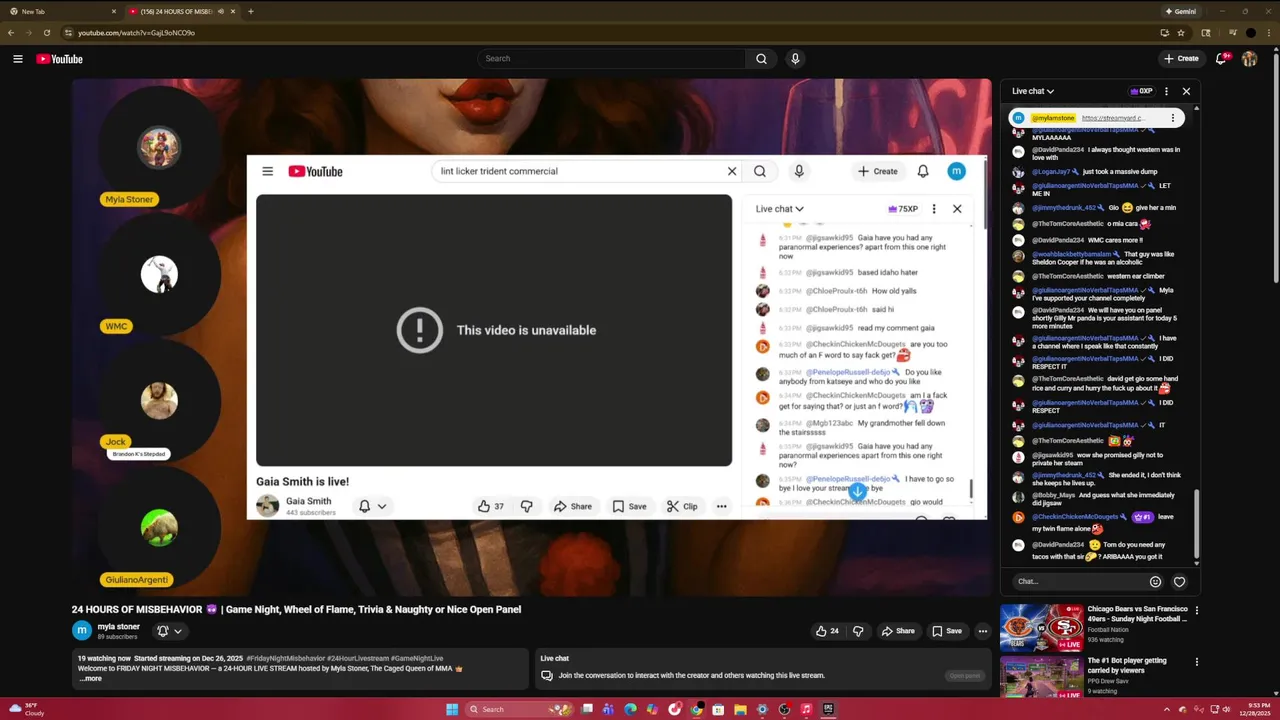Switch to the New Tab browser tab
The height and width of the screenshot is (720, 1280).
tap(60, 11)
